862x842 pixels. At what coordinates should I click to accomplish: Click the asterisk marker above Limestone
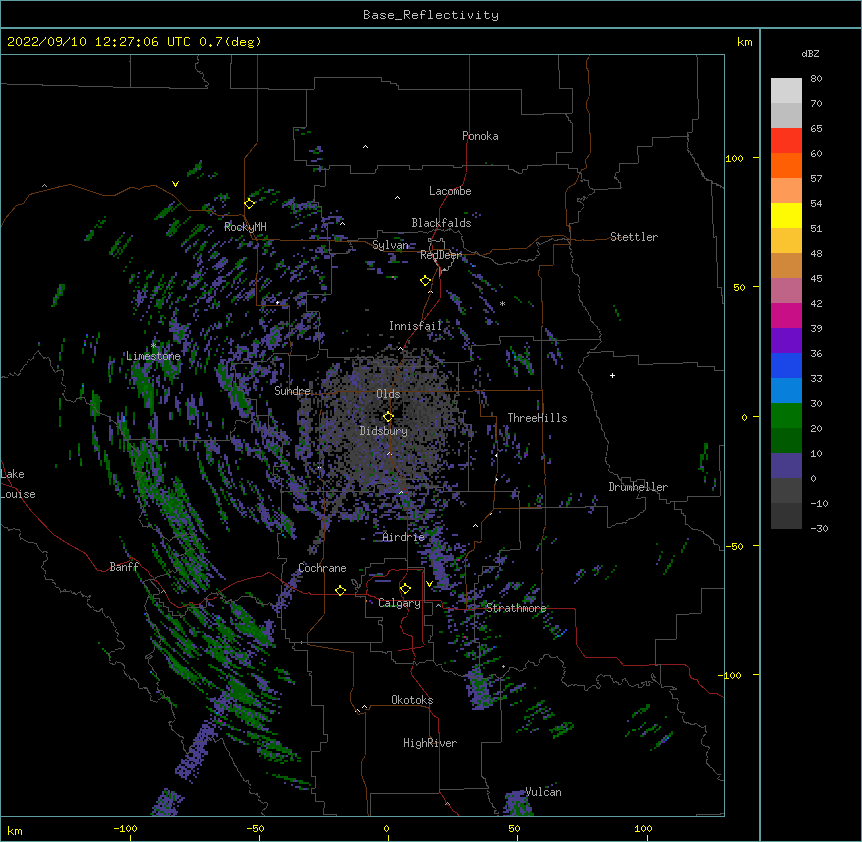[153, 345]
